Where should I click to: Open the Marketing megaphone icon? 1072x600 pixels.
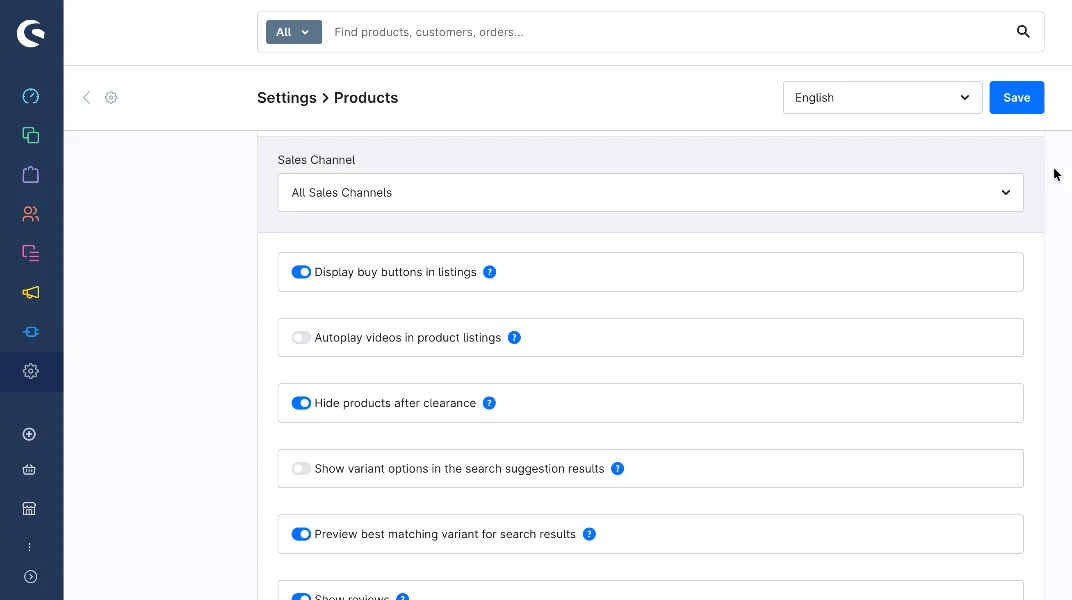[31, 292]
